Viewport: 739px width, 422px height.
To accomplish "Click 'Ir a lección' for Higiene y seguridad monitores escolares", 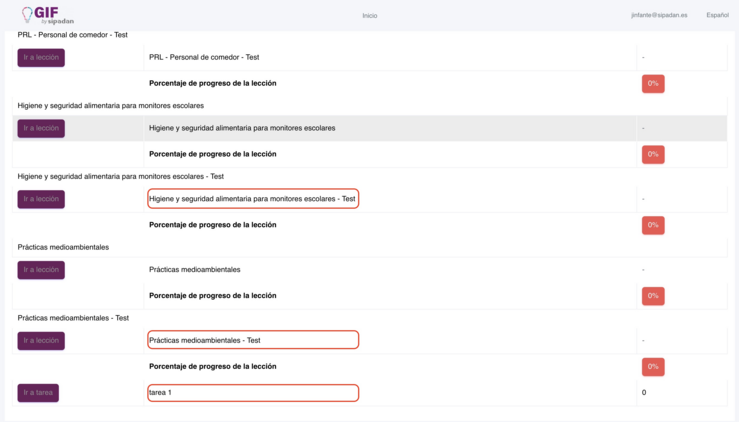I will coord(41,128).
